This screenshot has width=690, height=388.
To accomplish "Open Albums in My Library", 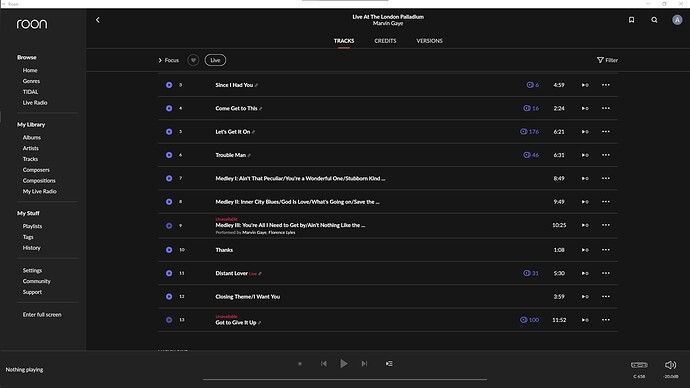I will [x=32, y=138].
